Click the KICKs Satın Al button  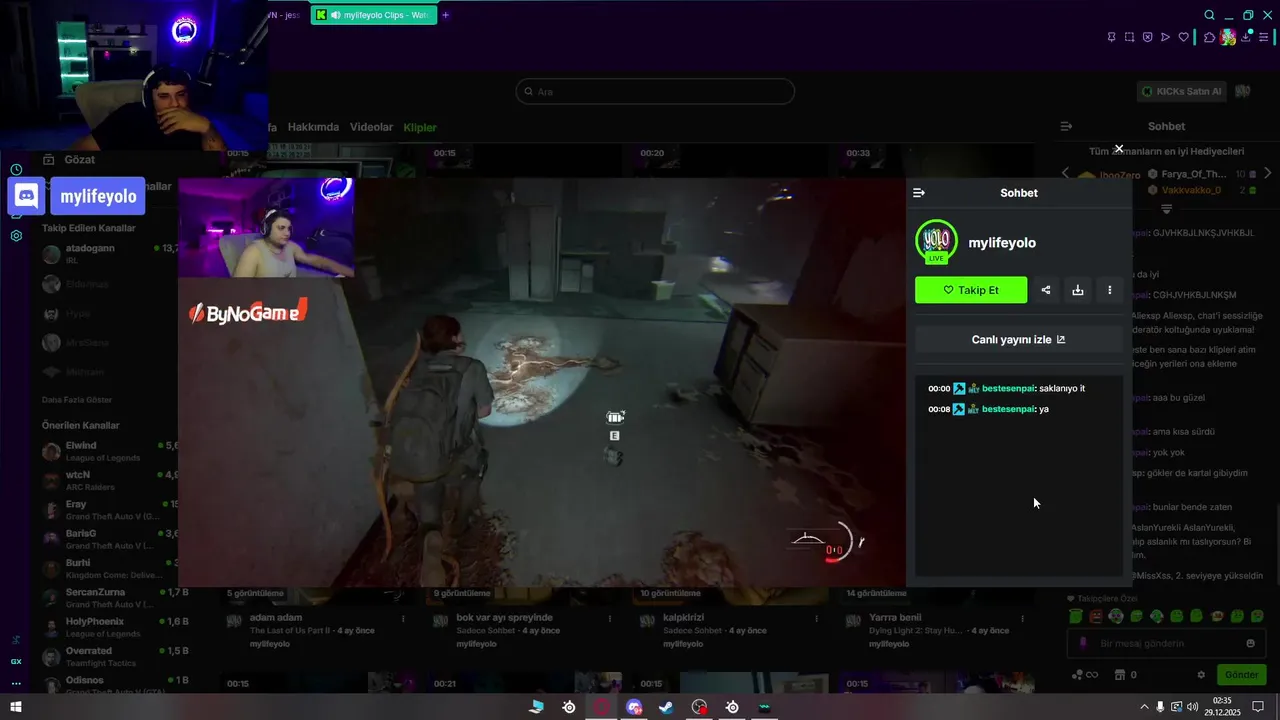click(x=1182, y=91)
